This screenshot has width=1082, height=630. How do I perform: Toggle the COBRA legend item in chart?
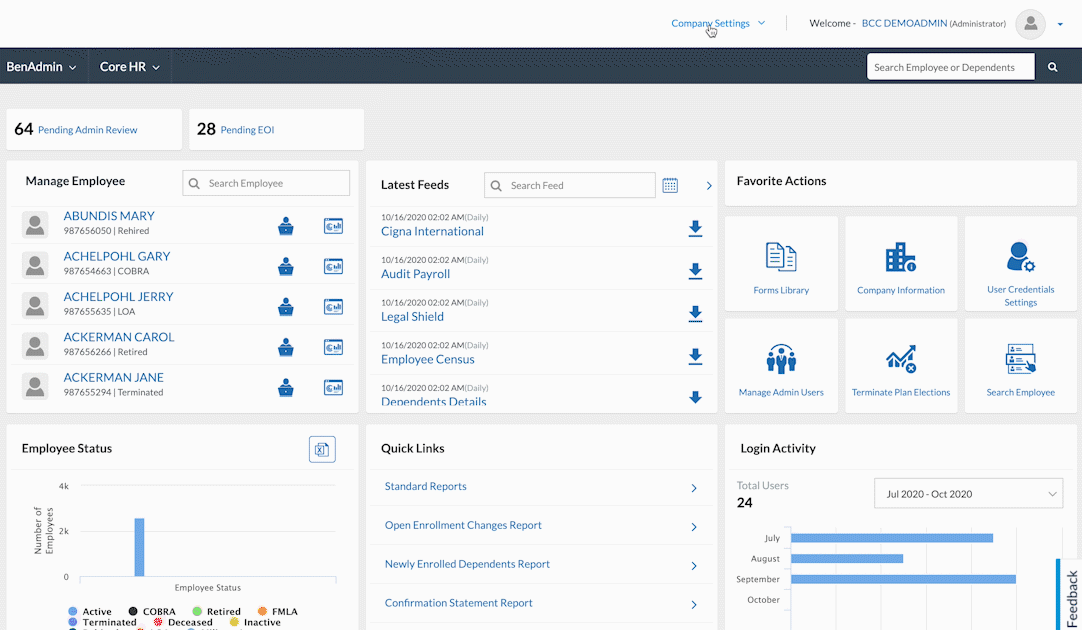pos(151,611)
